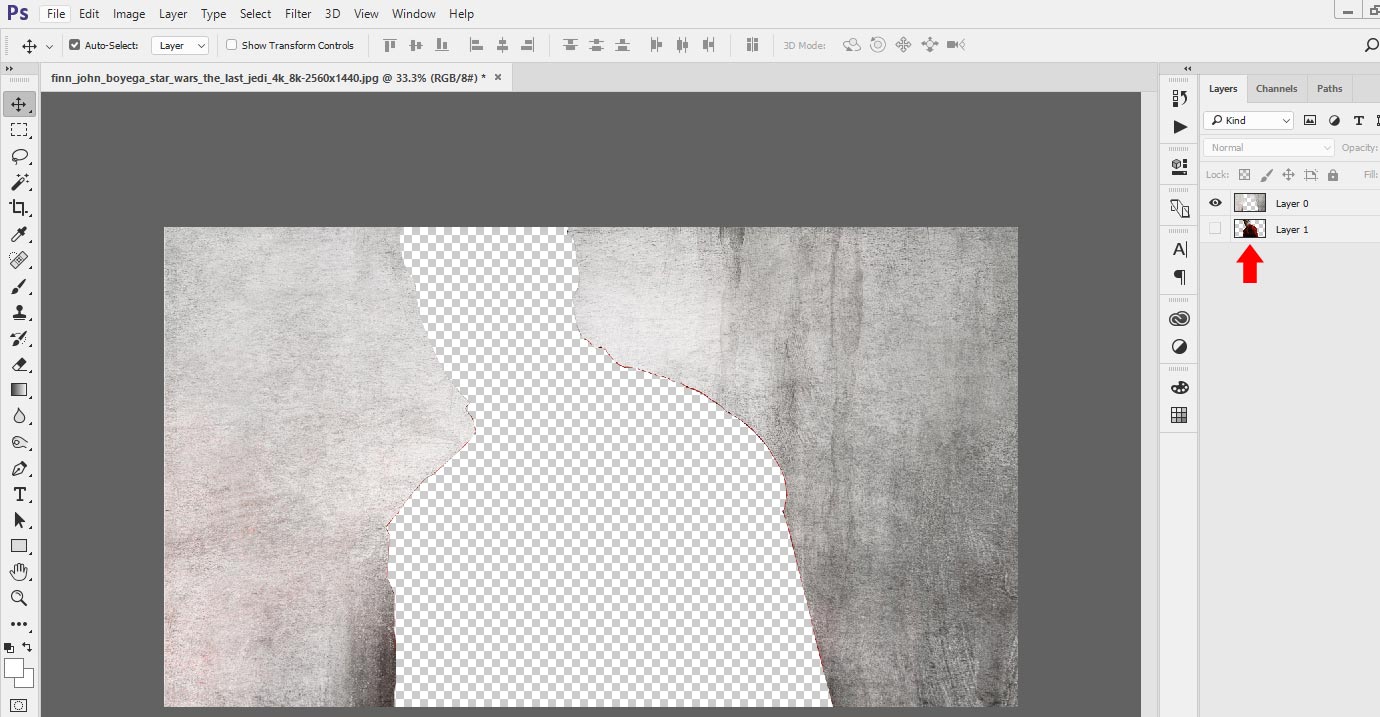Toggle the Auto-Select checkbox
Image resolution: width=1380 pixels, height=717 pixels.
75,45
